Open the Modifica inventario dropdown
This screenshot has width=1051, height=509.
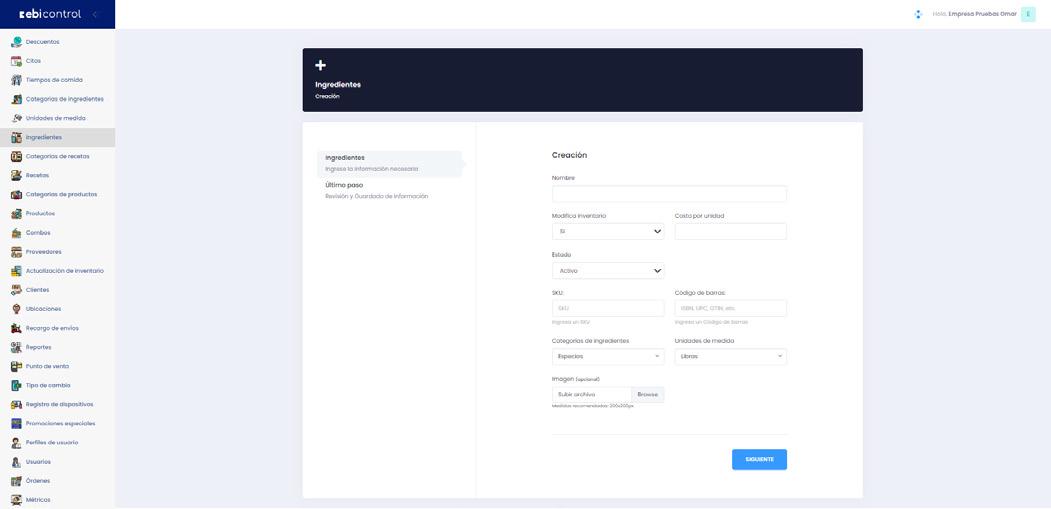[x=608, y=231]
